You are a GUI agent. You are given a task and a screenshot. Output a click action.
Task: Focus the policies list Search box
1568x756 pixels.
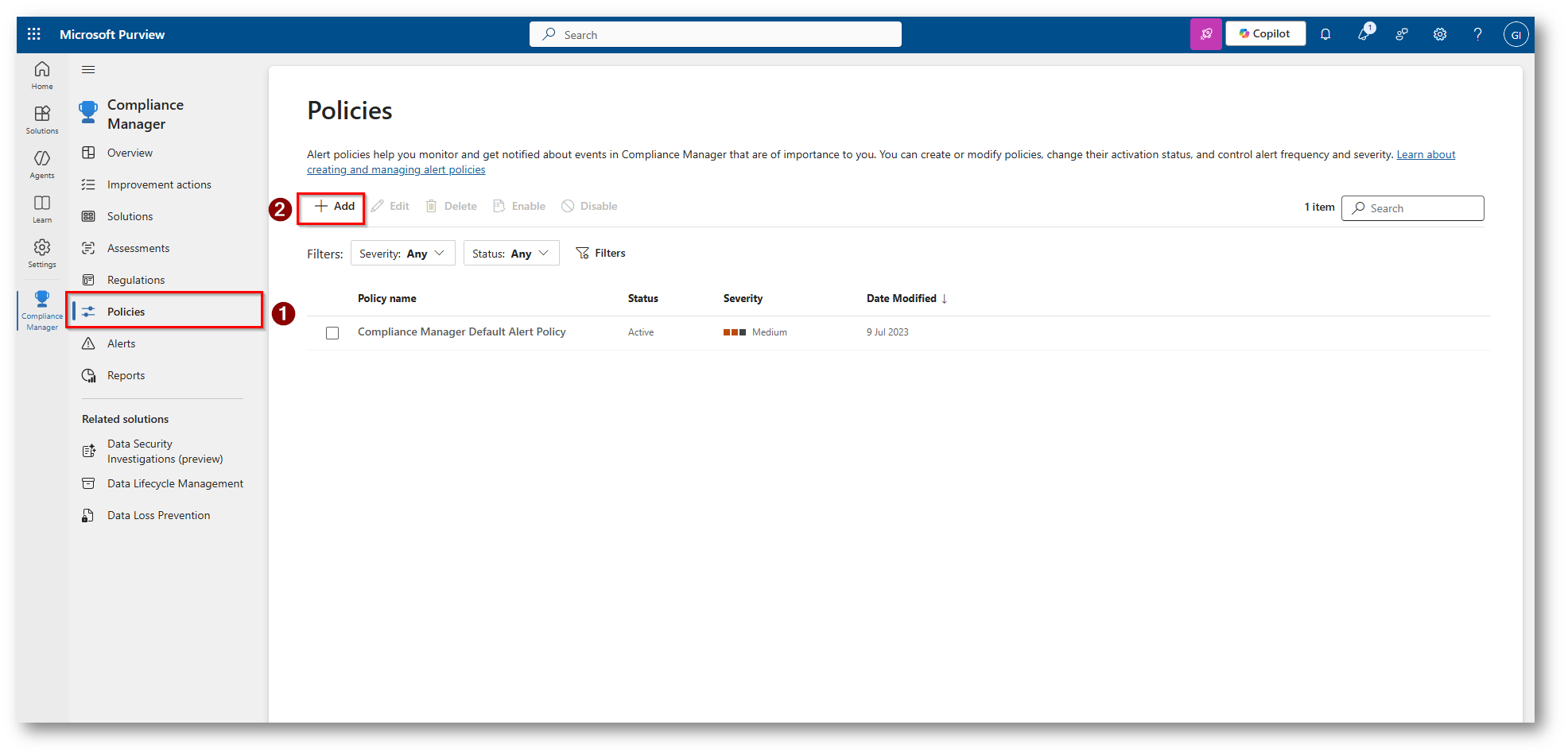click(1412, 208)
